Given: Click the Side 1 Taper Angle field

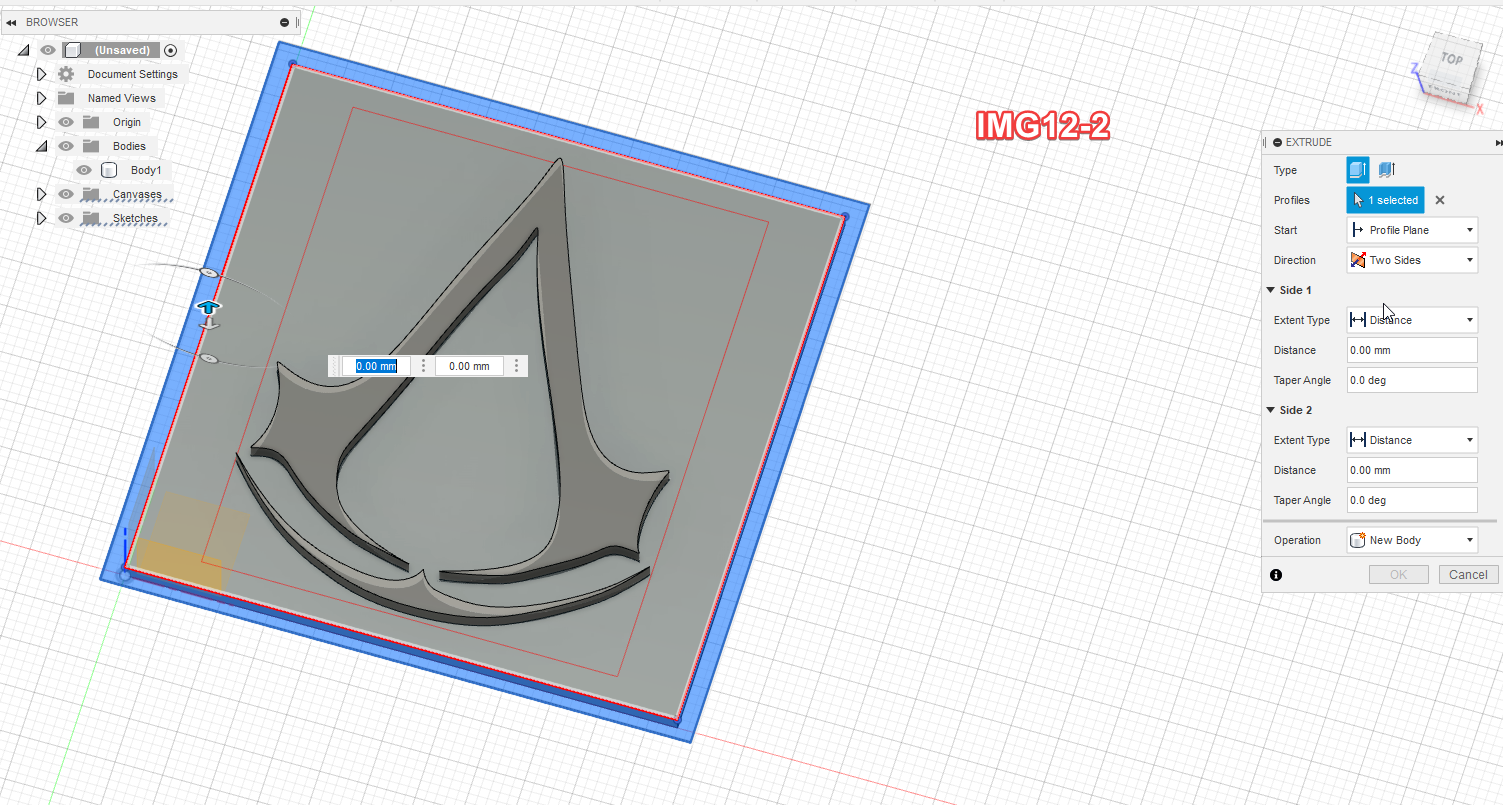Looking at the screenshot, I should point(1412,380).
